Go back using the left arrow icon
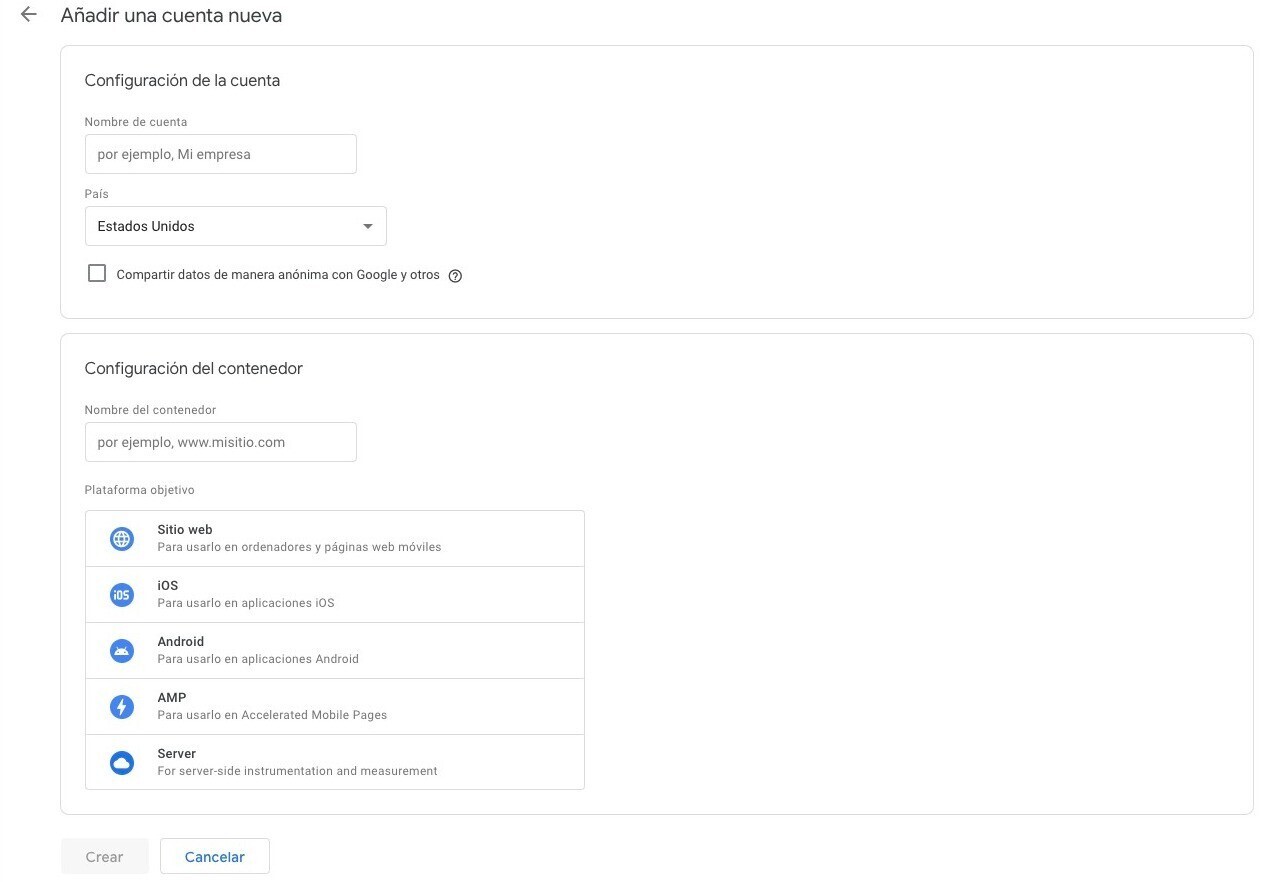1266x882 pixels. click(29, 15)
